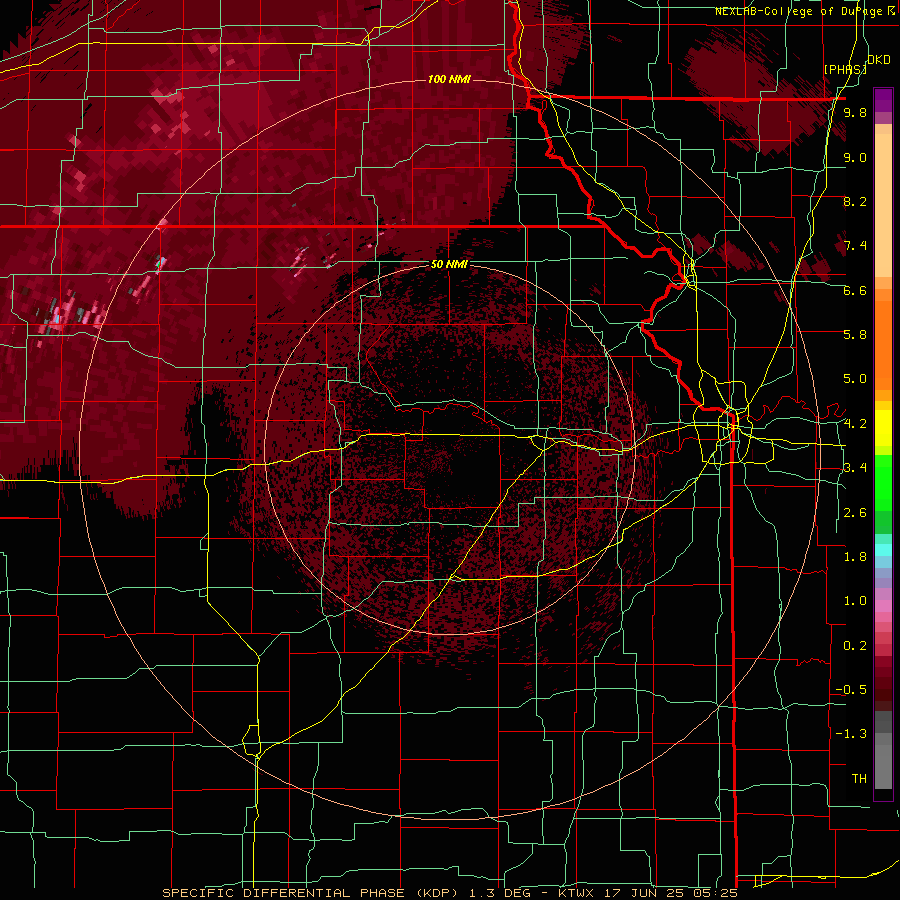This screenshot has width=900, height=900.
Task: Click the 8.2 value on color scale
Action: point(855,201)
